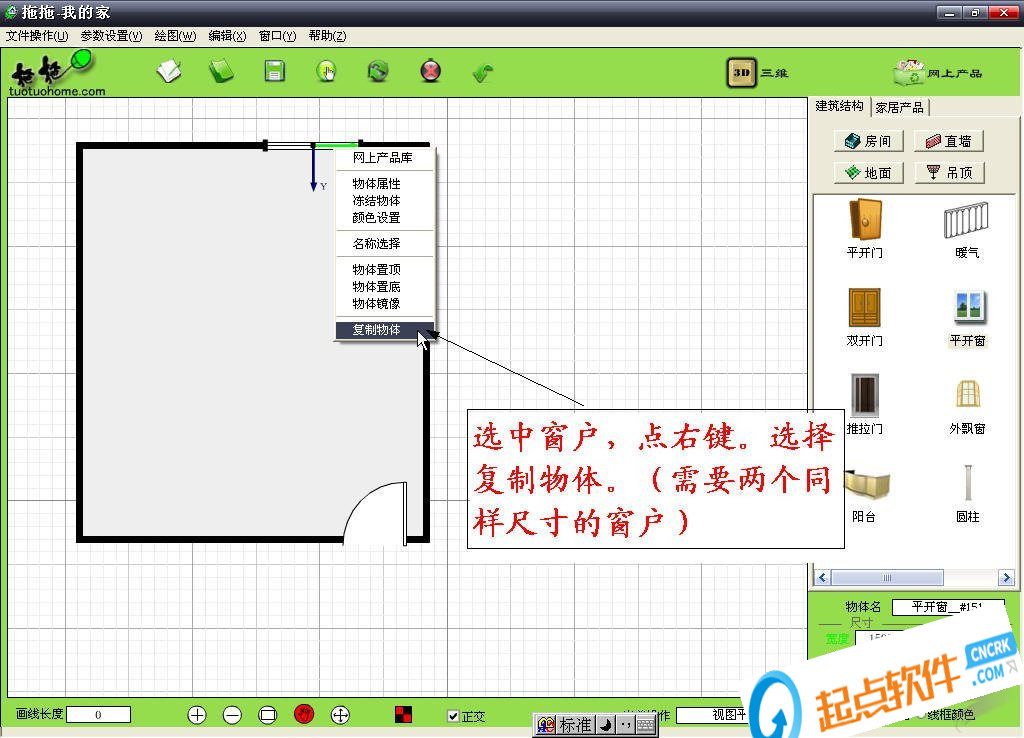Image resolution: width=1024 pixels, height=738 pixels.
Task: Switch to 3D 三维 view
Action: 758,72
